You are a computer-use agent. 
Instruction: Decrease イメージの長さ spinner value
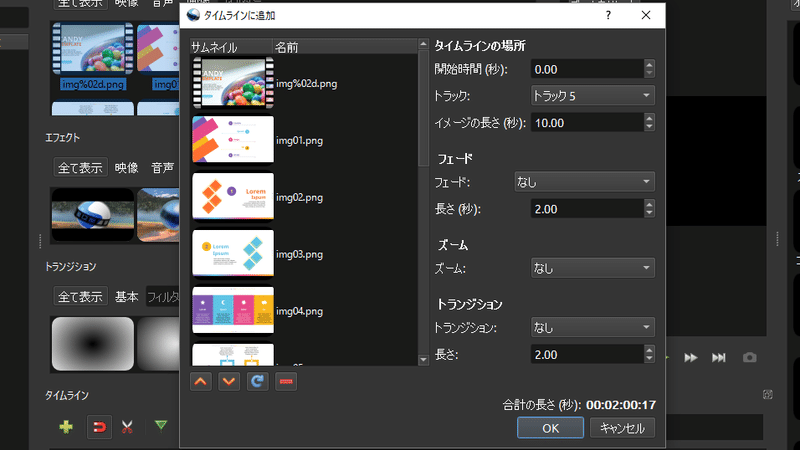pyautogui.click(x=649, y=127)
